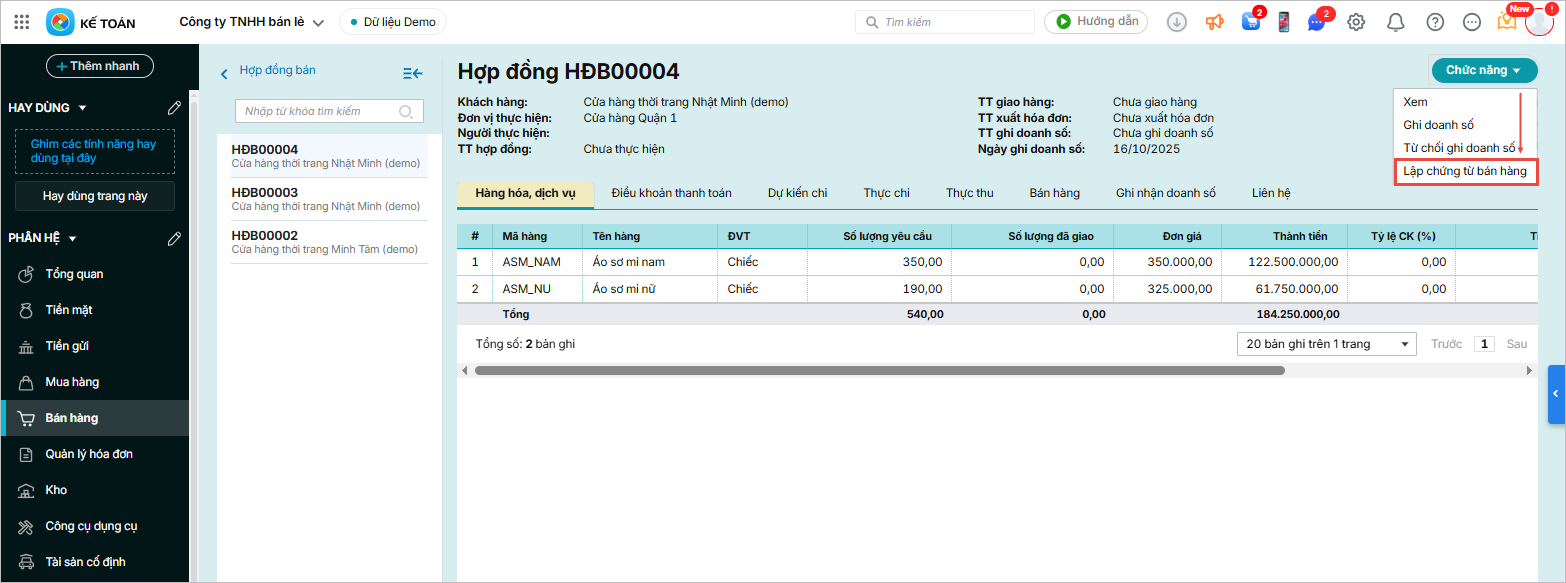The width and height of the screenshot is (1566, 583).
Task: Click the help question mark icon
Action: 1435,22
